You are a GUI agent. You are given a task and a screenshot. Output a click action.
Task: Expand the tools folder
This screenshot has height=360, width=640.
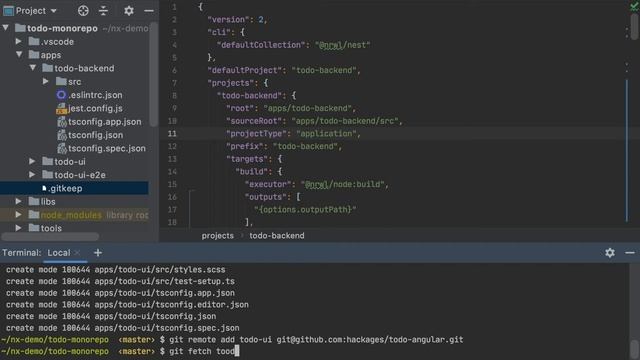click(18, 228)
